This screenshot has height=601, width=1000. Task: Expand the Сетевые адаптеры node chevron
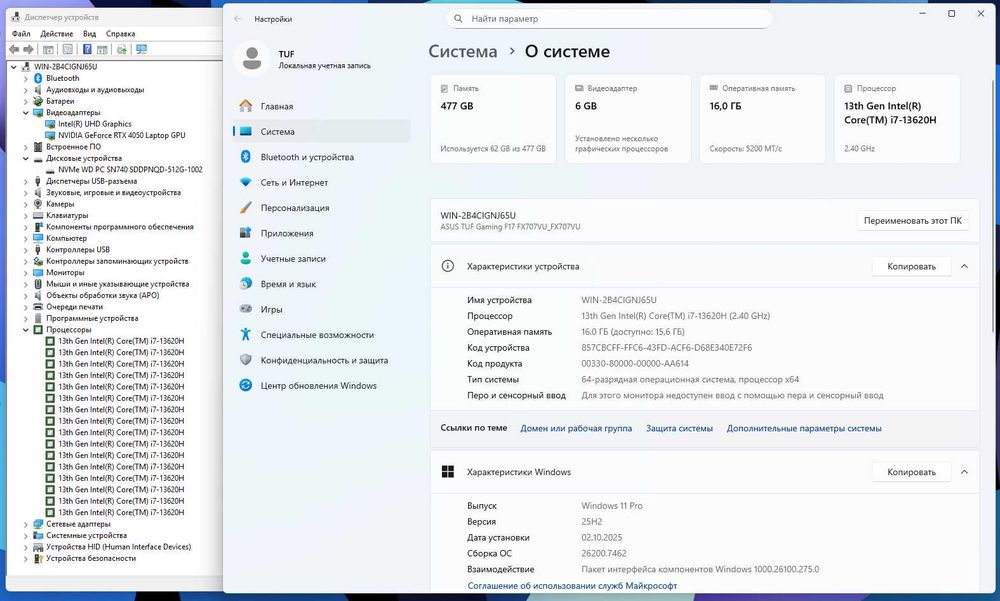[26, 524]
